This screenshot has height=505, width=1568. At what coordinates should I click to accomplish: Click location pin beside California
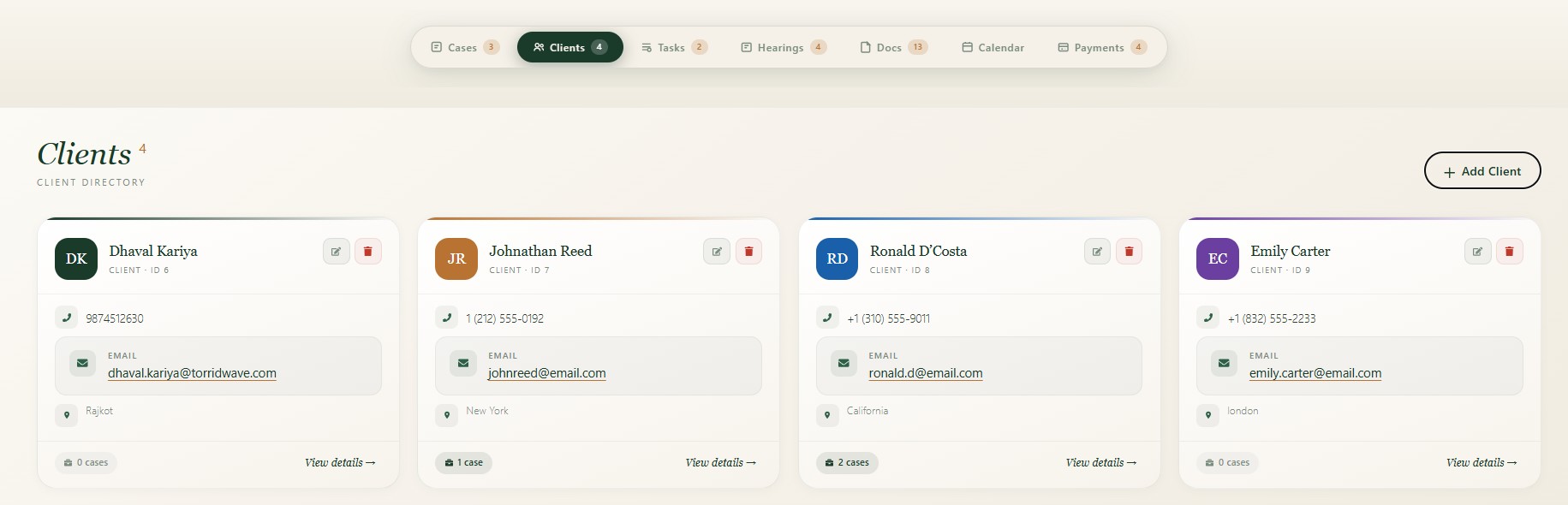coord(827,415)
